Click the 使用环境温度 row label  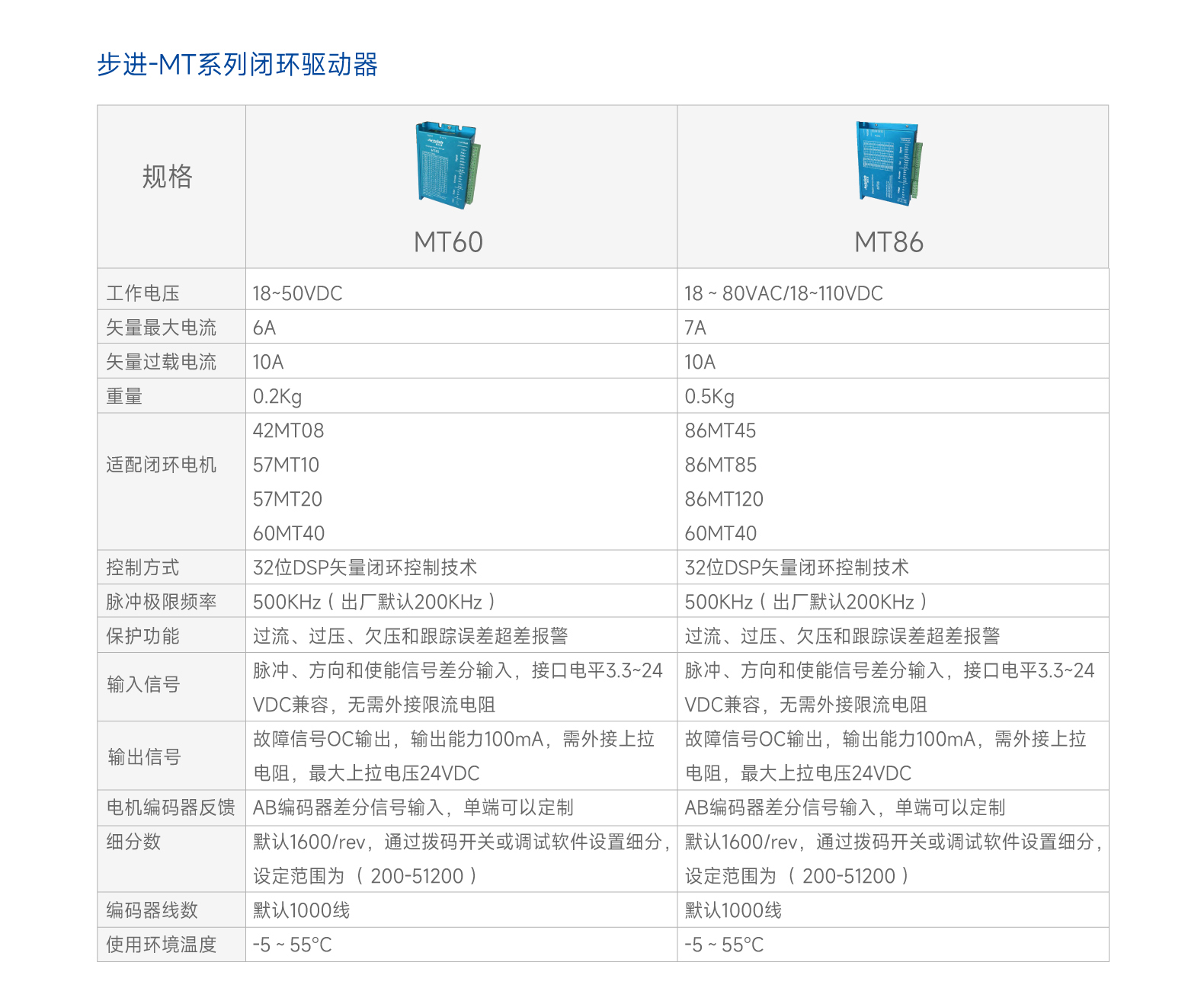pyautogui.click(x=161, y=945)
